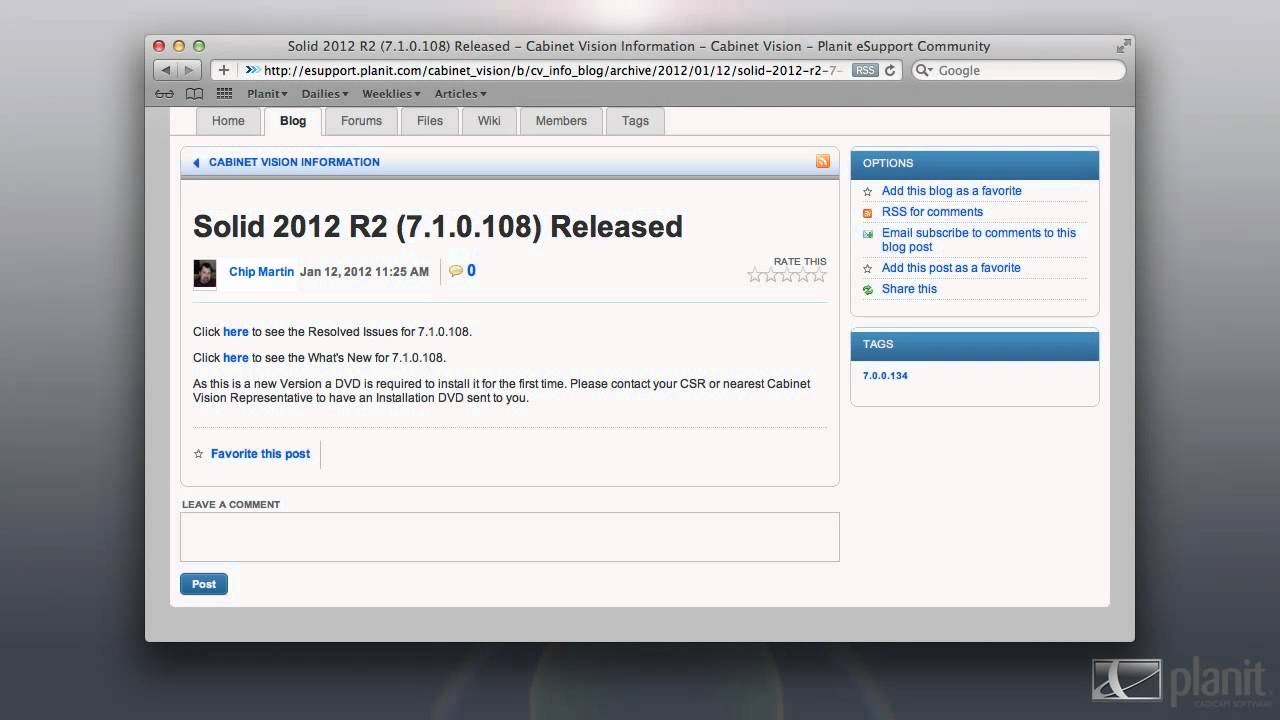Click the OPTIONS panel header
Image resolution: width=1280 pixels, height=720 pixels.
[975, 164]
